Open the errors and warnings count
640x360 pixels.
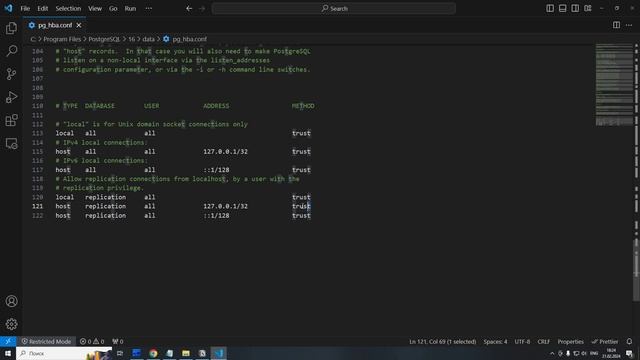92,341
